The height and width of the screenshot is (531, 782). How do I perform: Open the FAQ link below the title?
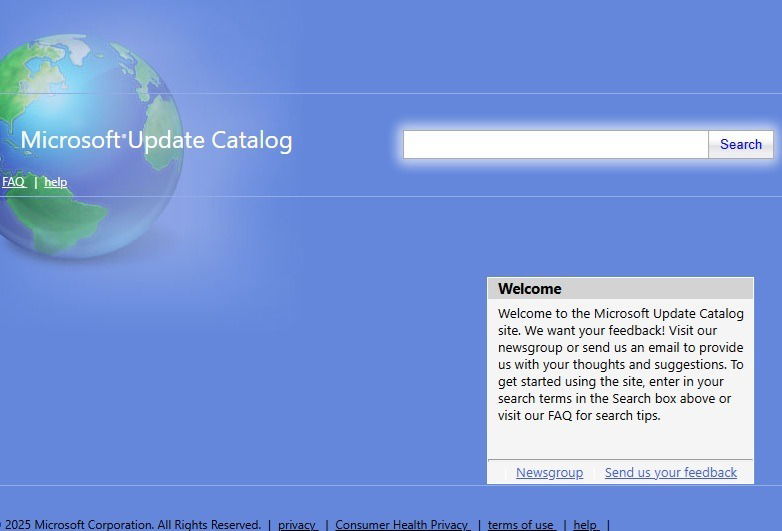coord(14,182)
